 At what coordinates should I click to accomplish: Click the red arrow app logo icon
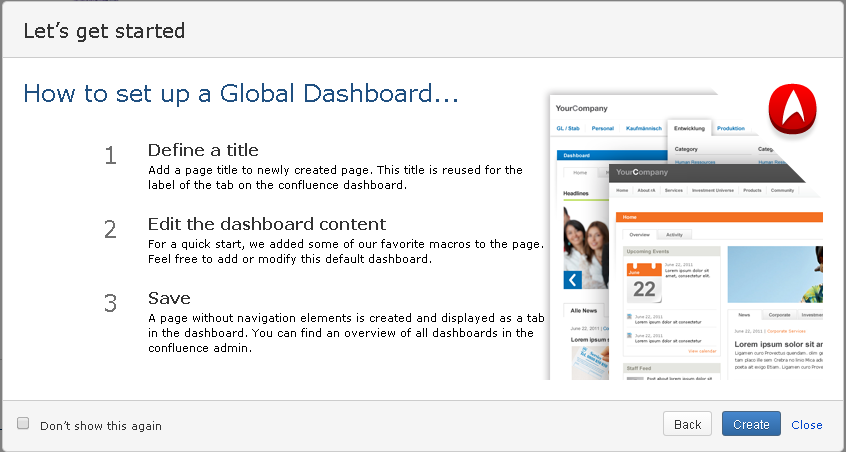pyautogui.click(x=792, y=109)
